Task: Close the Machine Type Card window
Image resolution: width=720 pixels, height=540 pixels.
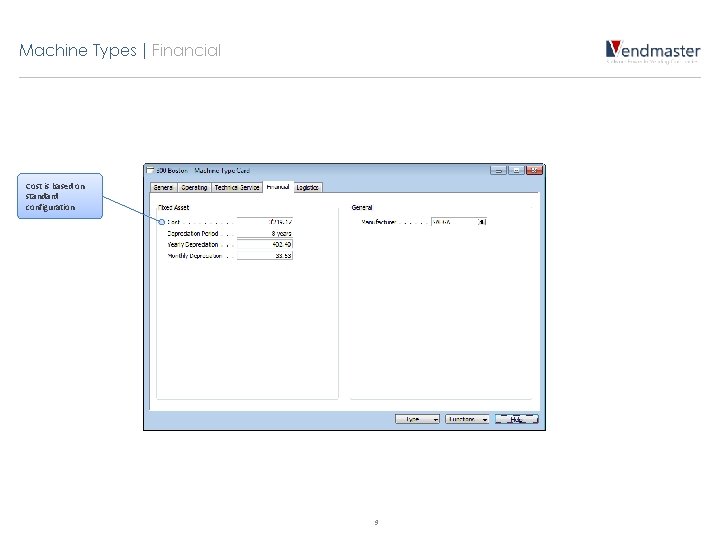Action: click(534, 170)
